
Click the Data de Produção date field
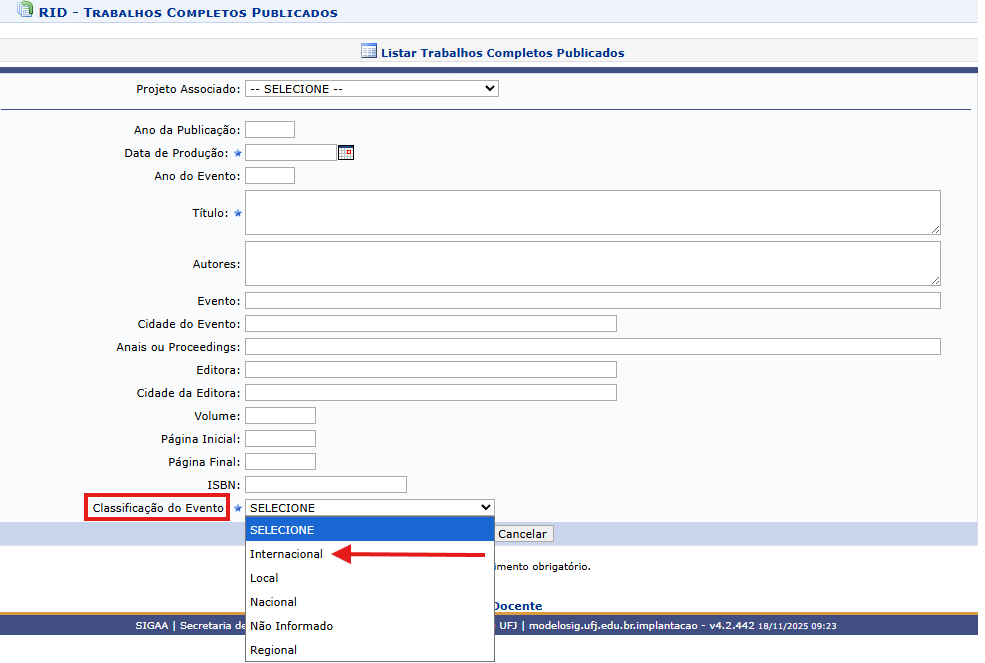click(291, 153)
